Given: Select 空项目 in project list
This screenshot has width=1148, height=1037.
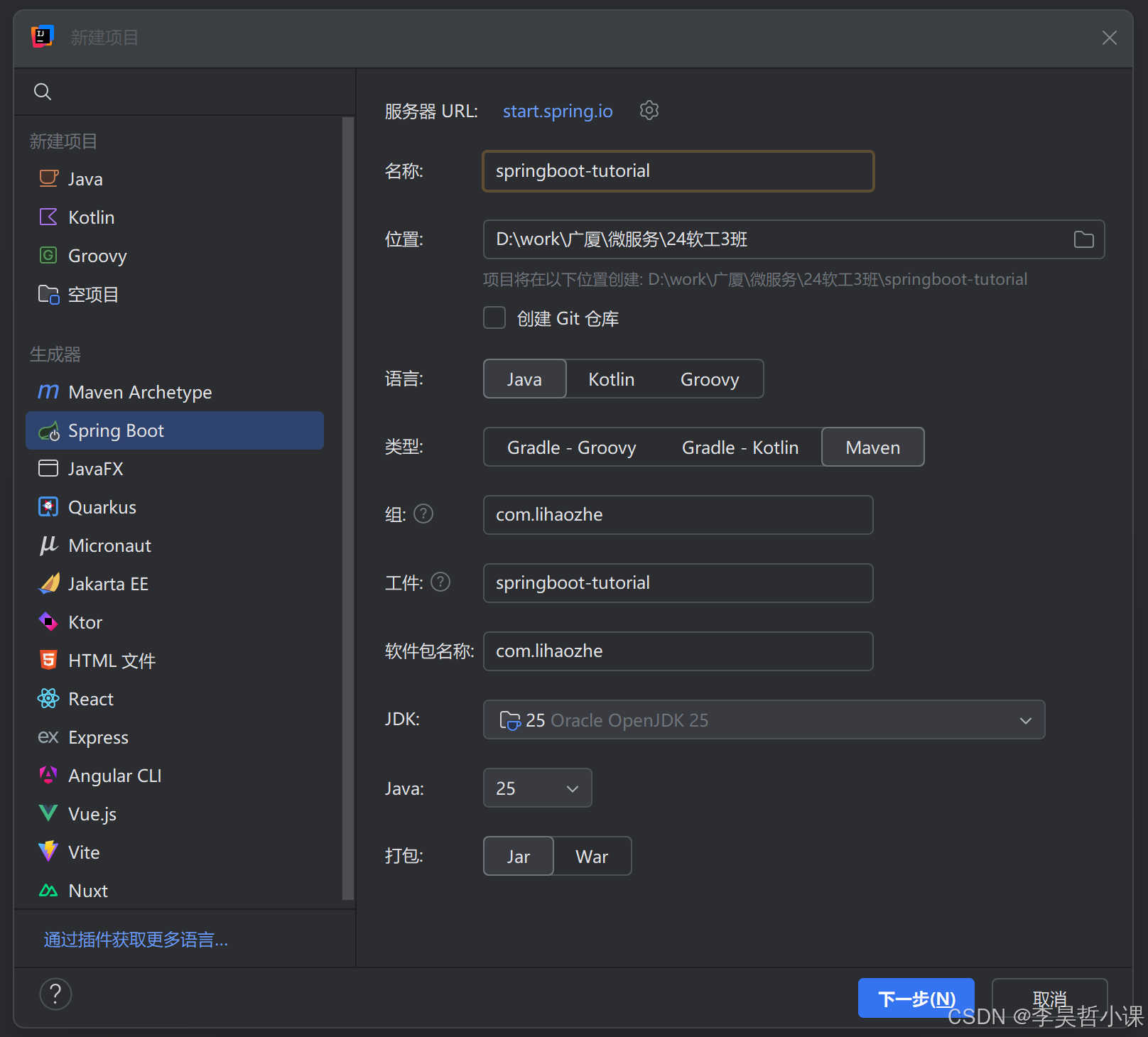Looking at the screenshot, I should tap(175, 294).
